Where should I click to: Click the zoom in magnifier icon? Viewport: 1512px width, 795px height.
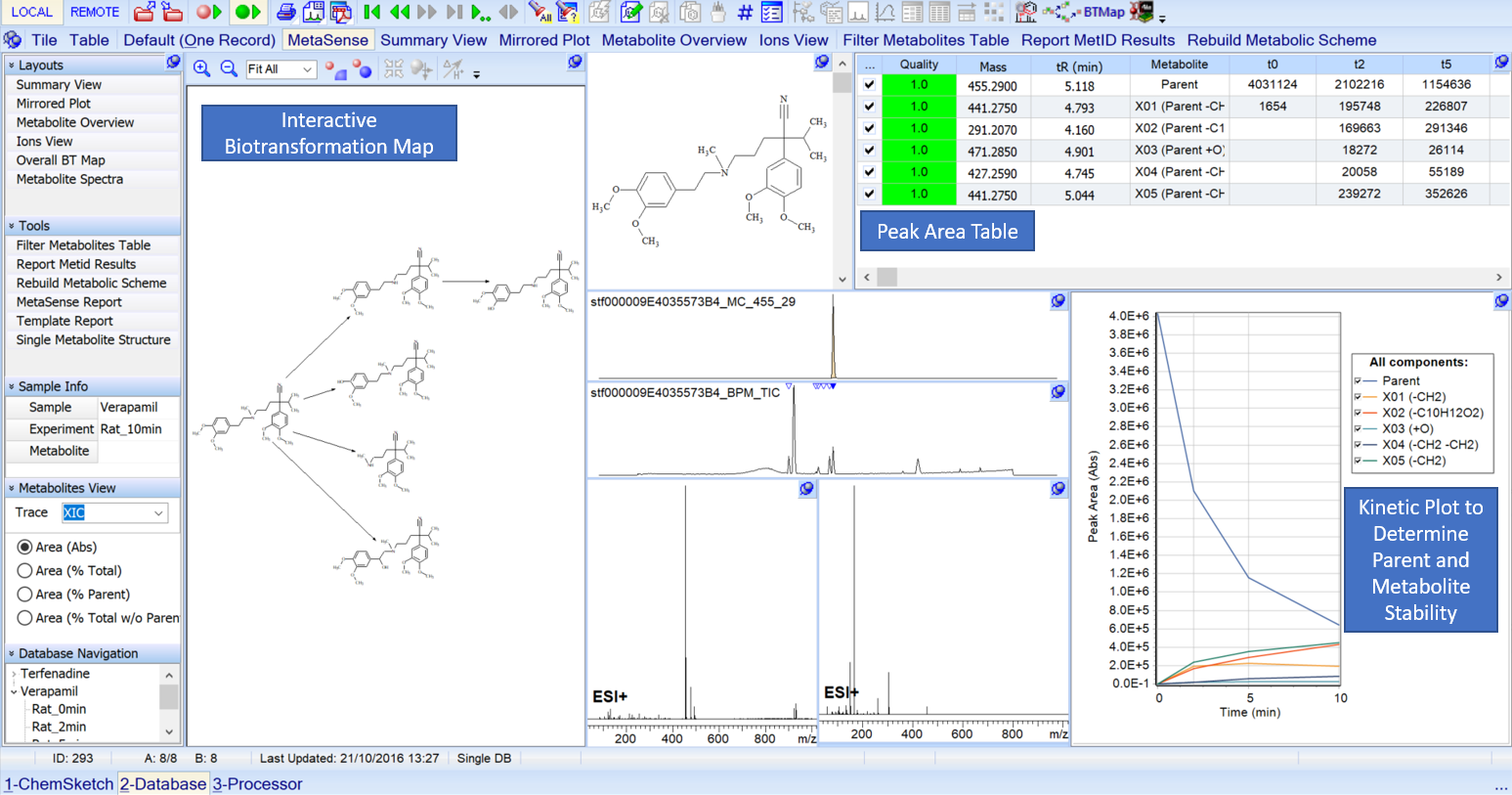pos(201,68)
